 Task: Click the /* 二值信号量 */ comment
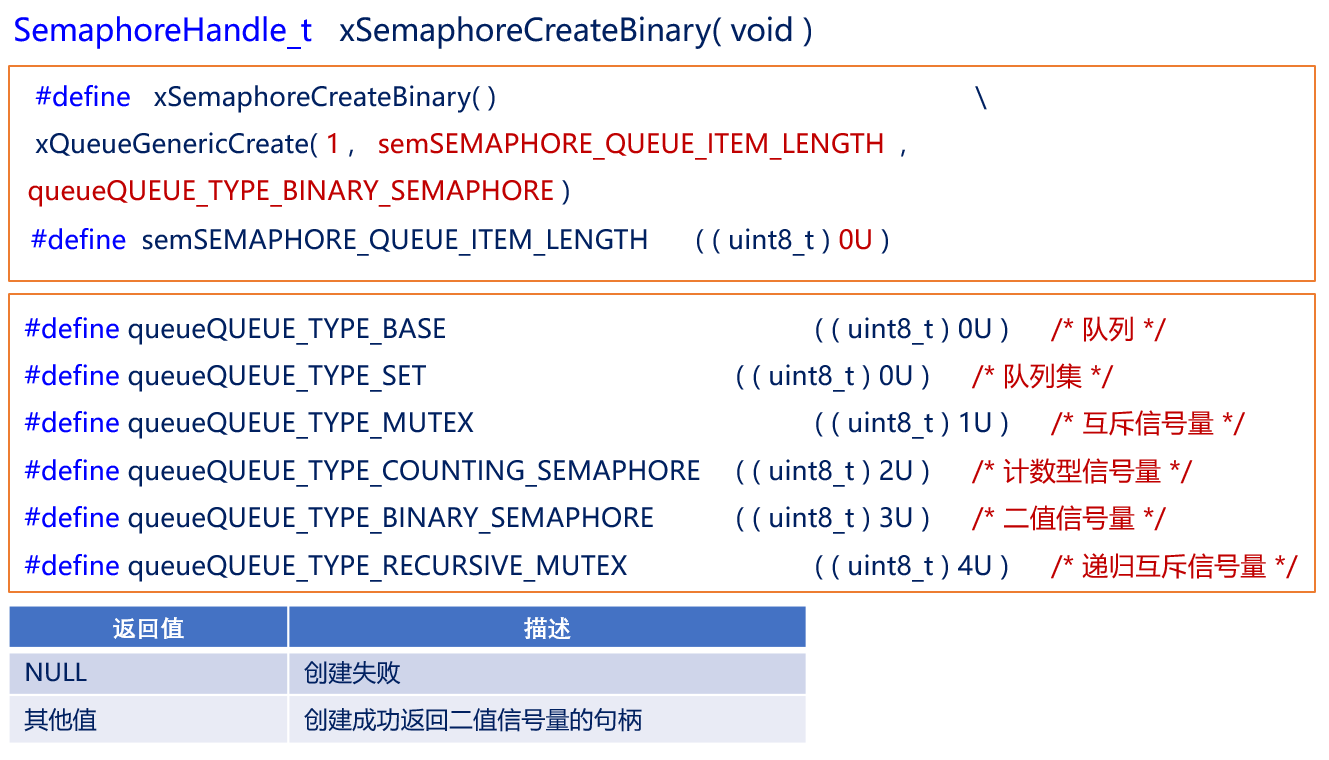[x=1068, y=518]
